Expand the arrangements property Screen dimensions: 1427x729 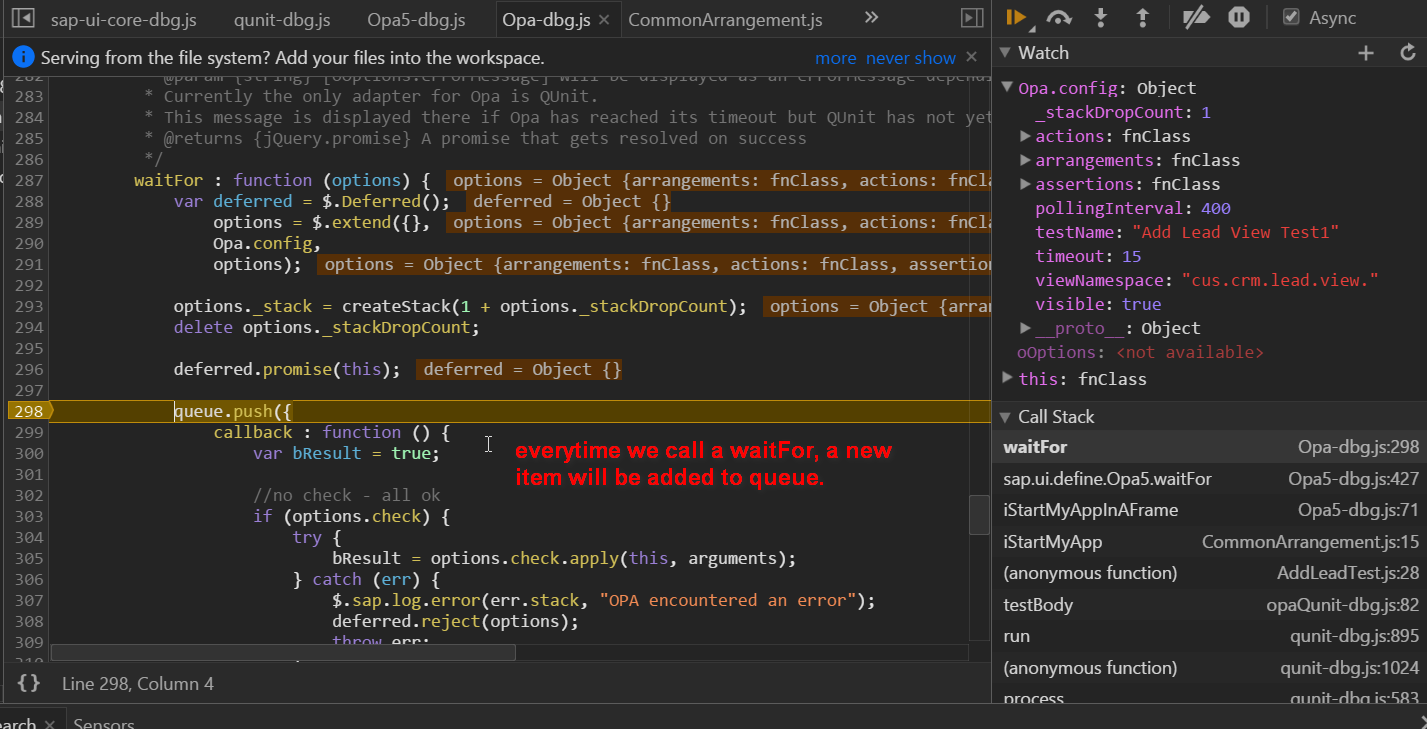(1025, 160)
